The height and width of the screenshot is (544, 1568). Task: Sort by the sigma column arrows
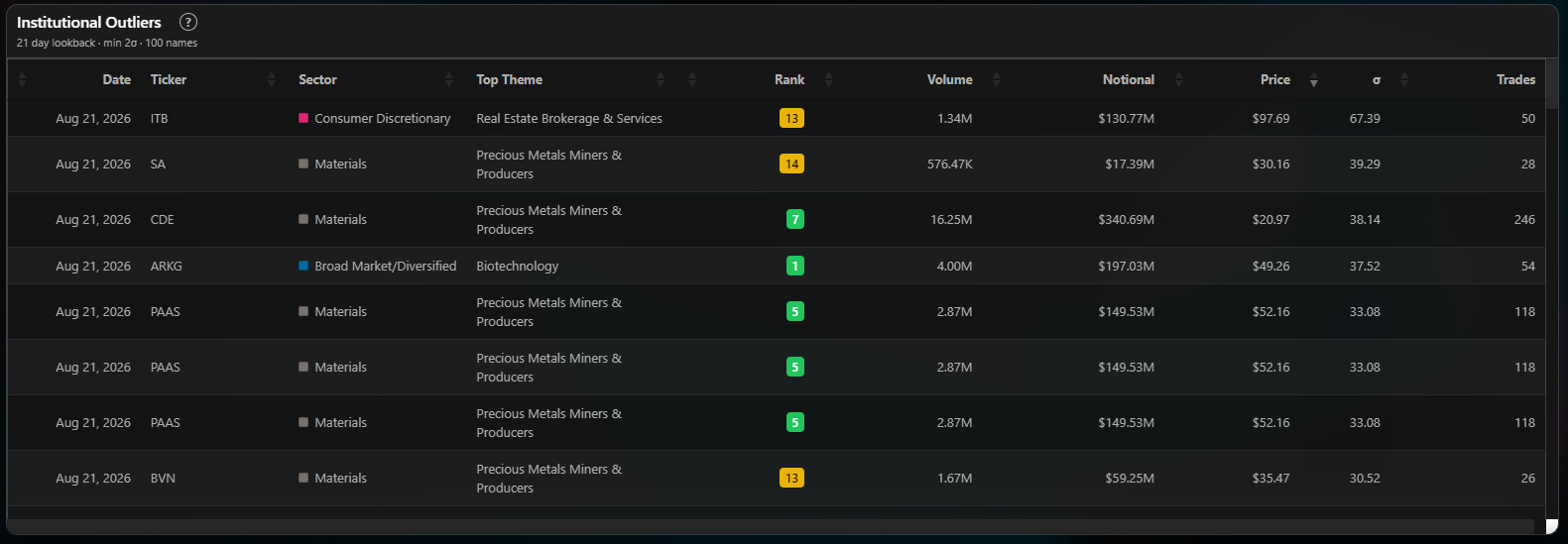tap(1404, 79)
